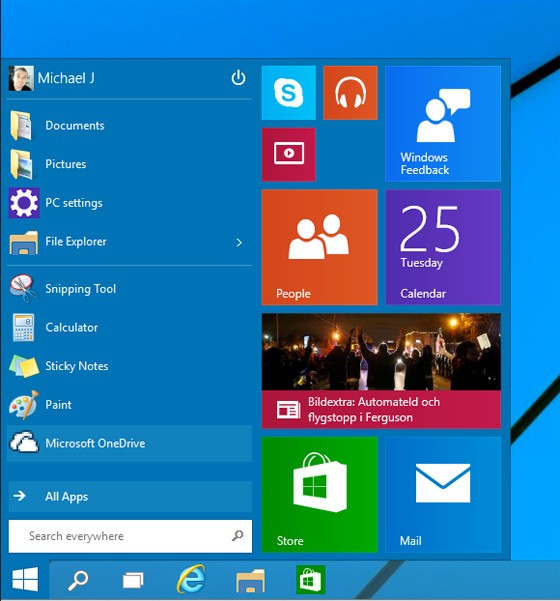Image resolution: width=560 pixels, height=601 pixels.
Task: Open the Pictures folder icon
Action: click(21, 164)
